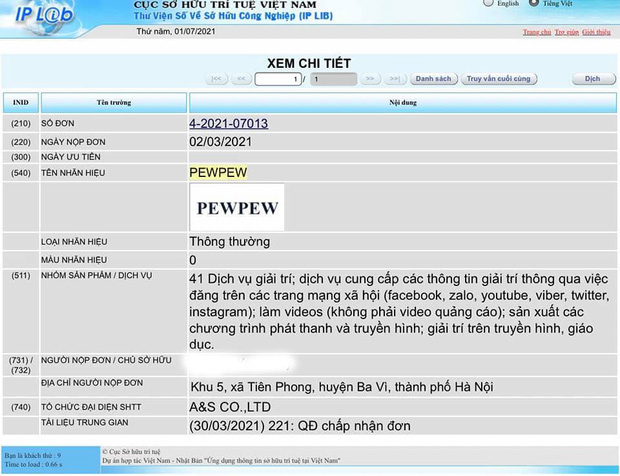Click the NGƯỜI NỘP ĐƠN / CHỦ SỞ HỮU label

(x=106, y=360)
